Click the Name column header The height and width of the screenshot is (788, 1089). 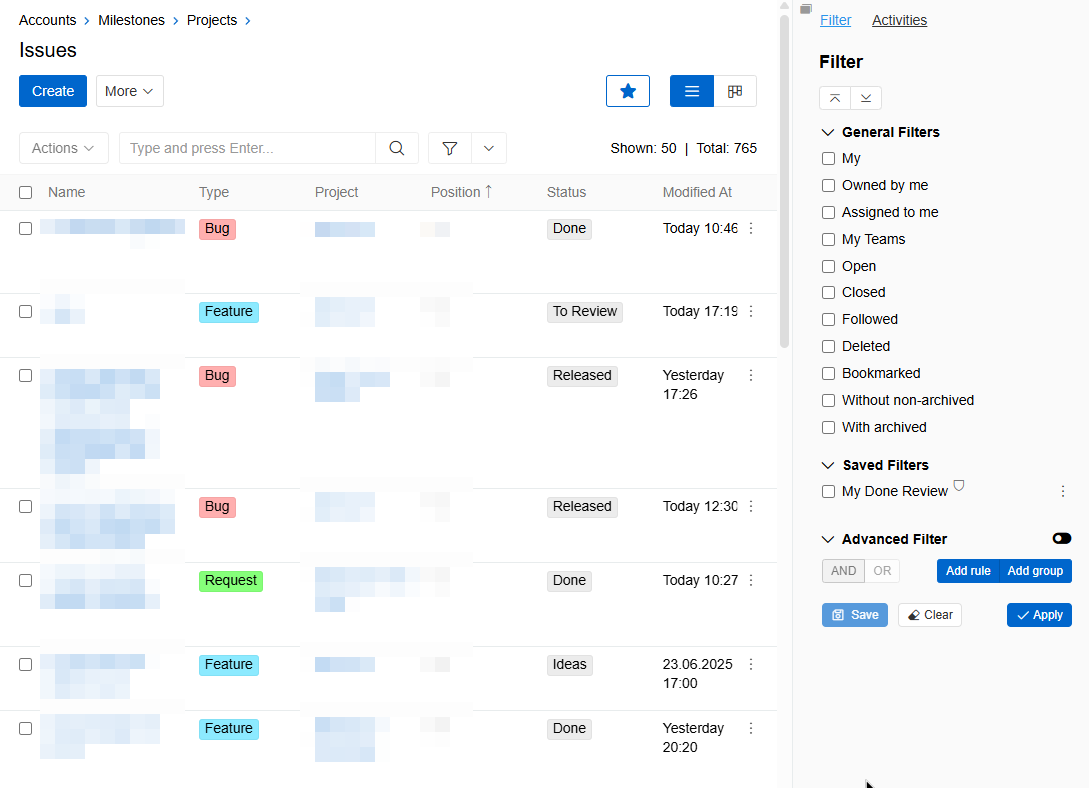(x=67, y=192)
